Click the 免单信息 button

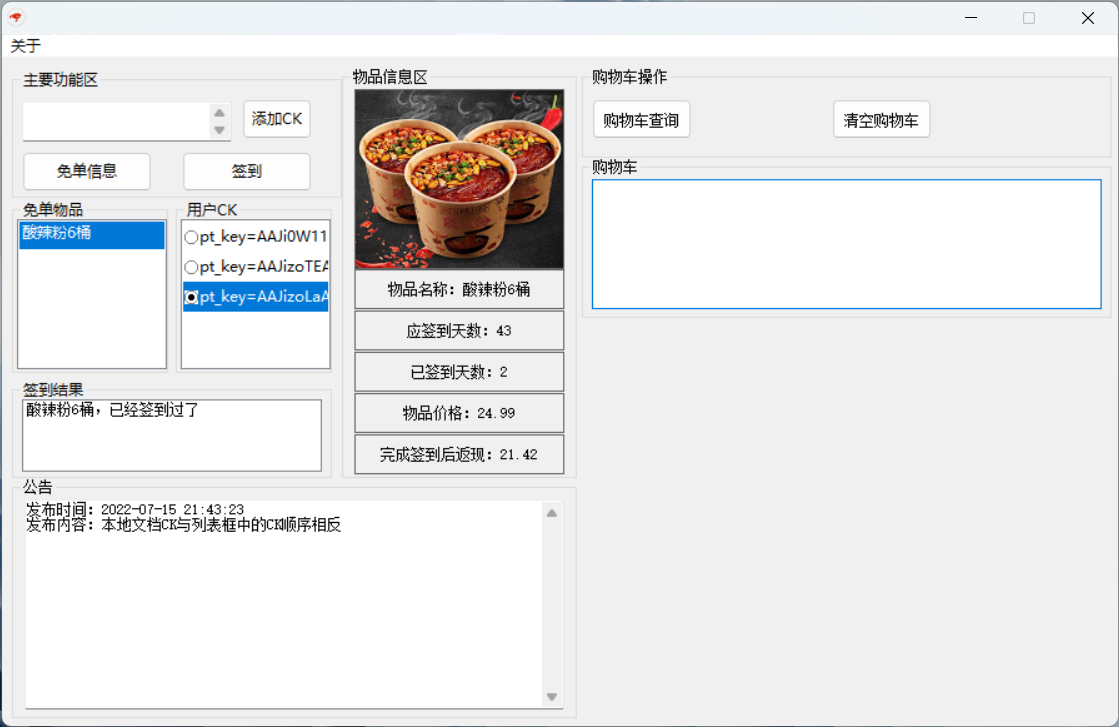[87, 171]
